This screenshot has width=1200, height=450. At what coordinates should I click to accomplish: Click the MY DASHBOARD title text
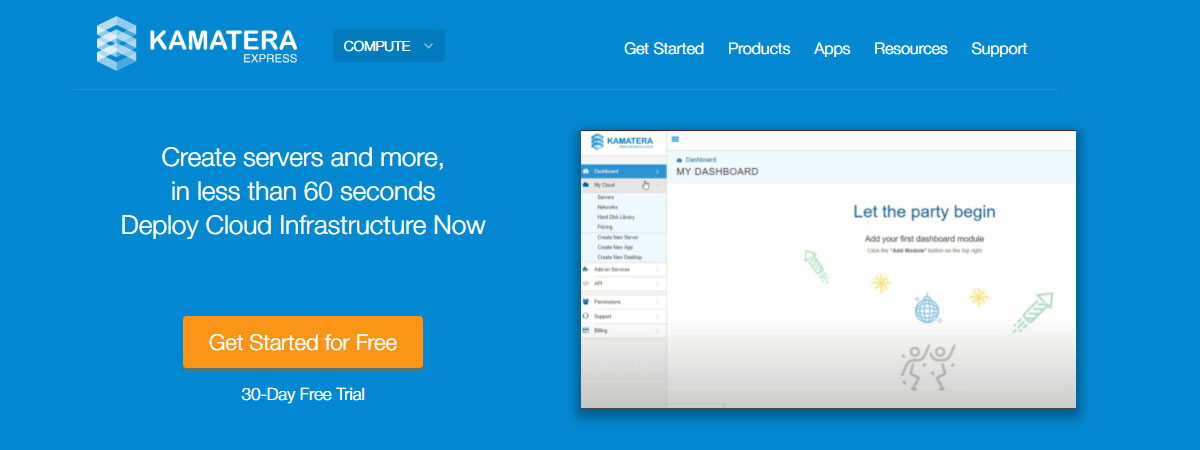point(717,172)
